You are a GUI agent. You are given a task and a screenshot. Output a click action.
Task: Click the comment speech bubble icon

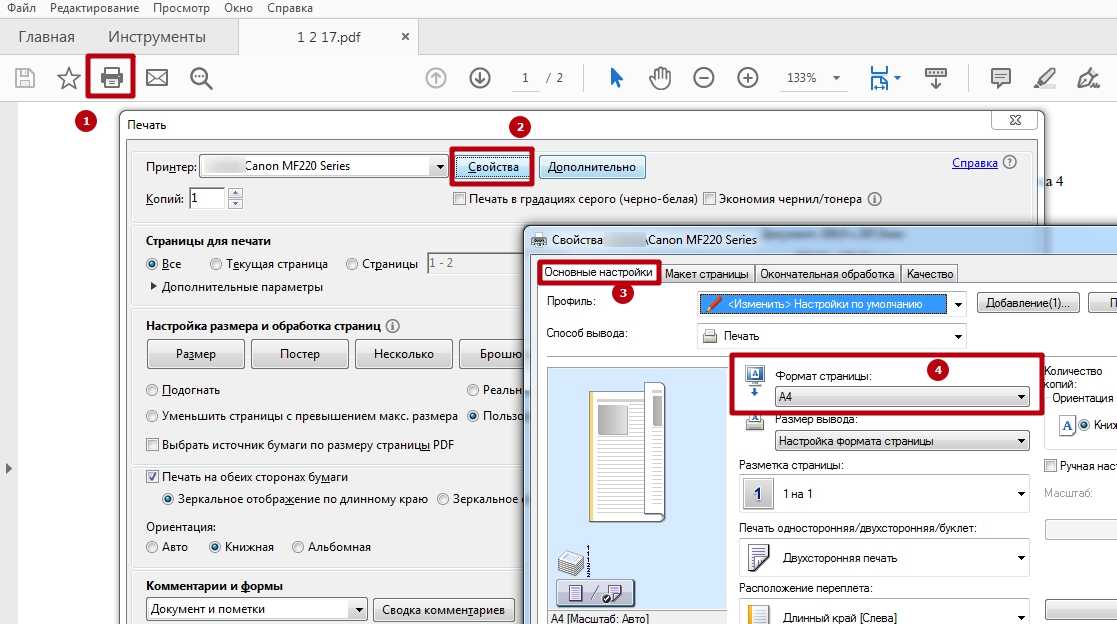pyautogui.click(x=1001, y=78)
